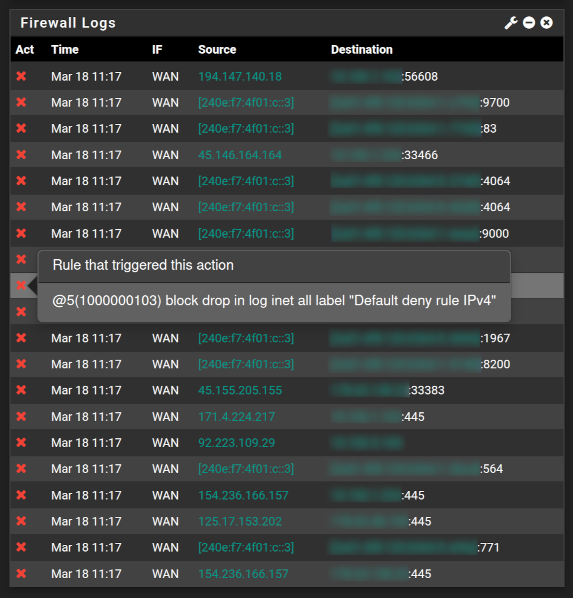
Task: Click the WAN cell in the 194.147.140.18 row
Action: (165, 77)
